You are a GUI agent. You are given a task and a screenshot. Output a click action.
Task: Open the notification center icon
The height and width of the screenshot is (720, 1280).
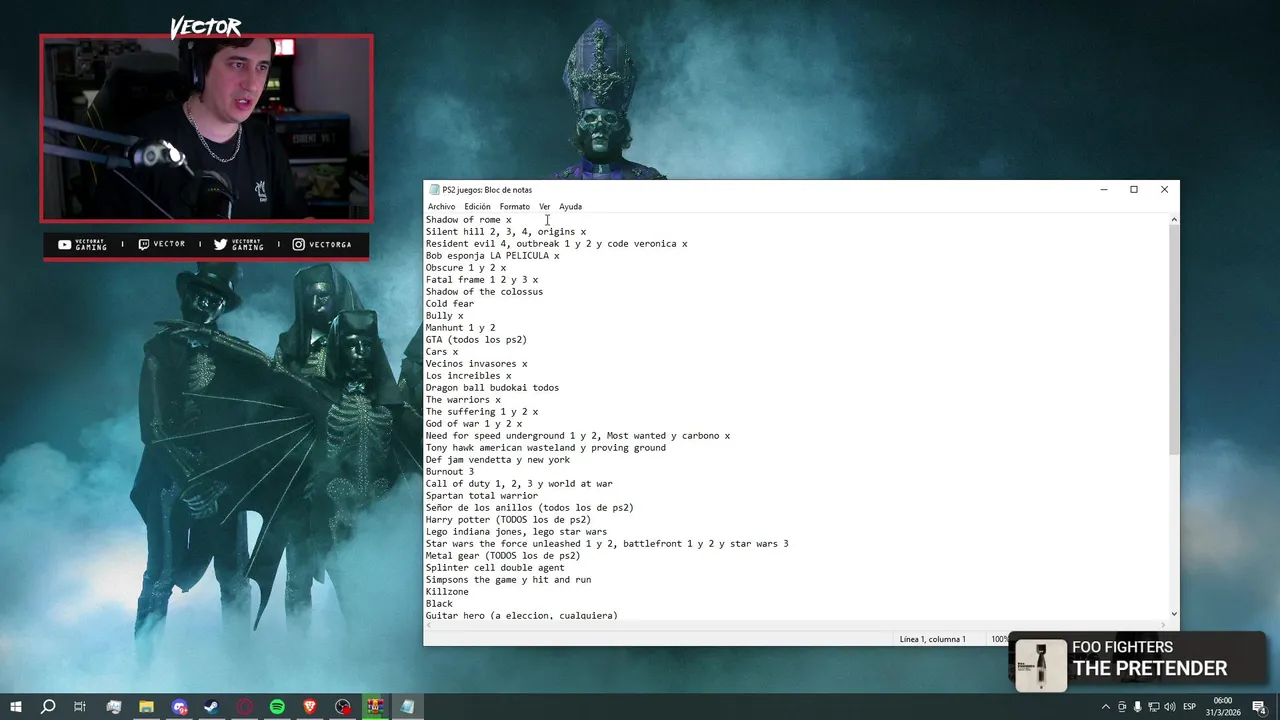coord(1259,707)
